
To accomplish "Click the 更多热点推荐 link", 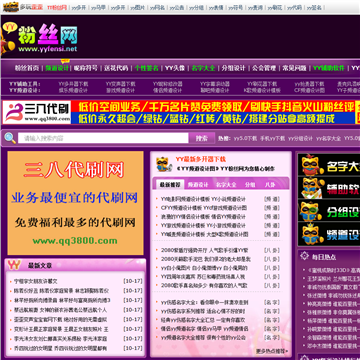I will click(x=272, y=351).
